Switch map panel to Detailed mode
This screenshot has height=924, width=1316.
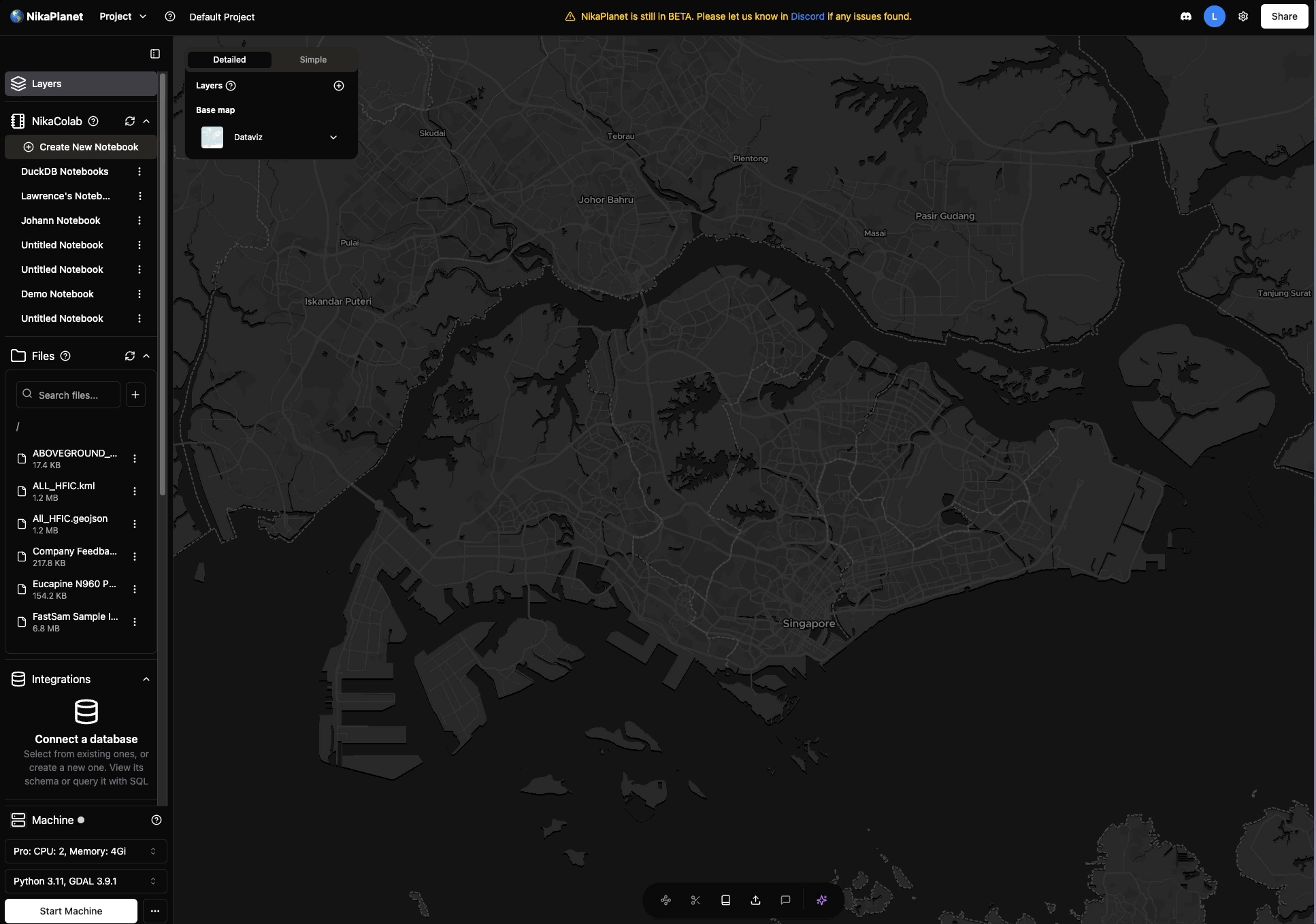[x=229, y=60]
